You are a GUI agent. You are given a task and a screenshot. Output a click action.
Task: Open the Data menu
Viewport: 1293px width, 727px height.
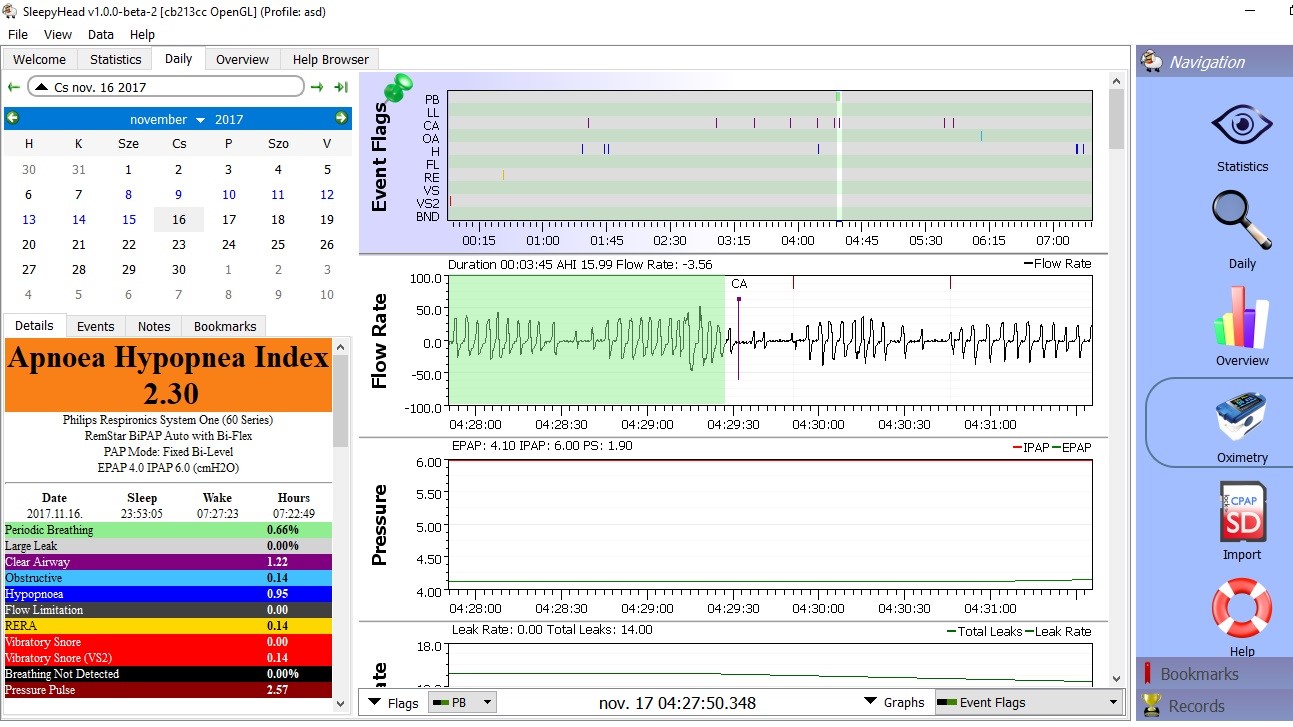101,34
